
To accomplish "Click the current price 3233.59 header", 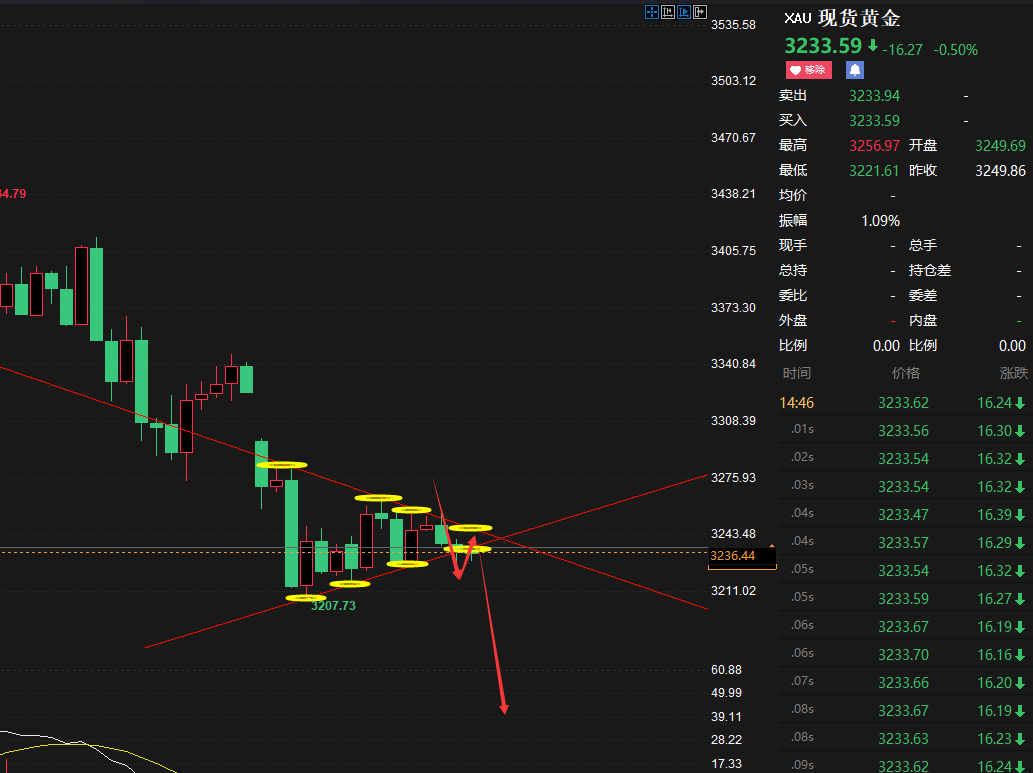I will (x=823, y=46).
